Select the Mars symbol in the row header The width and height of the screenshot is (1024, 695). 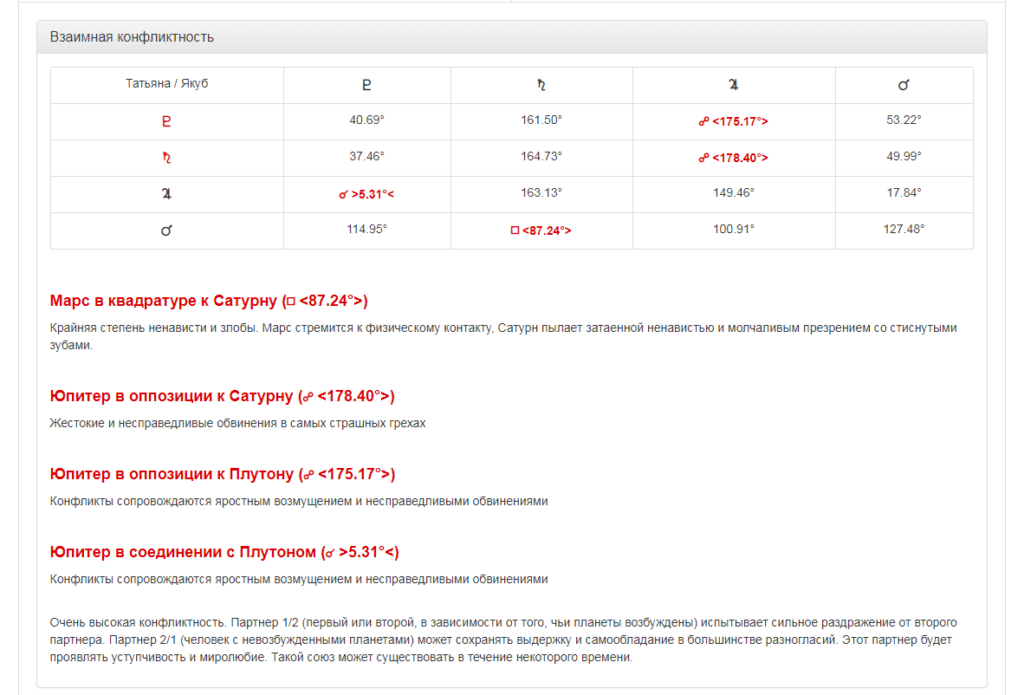167,230
